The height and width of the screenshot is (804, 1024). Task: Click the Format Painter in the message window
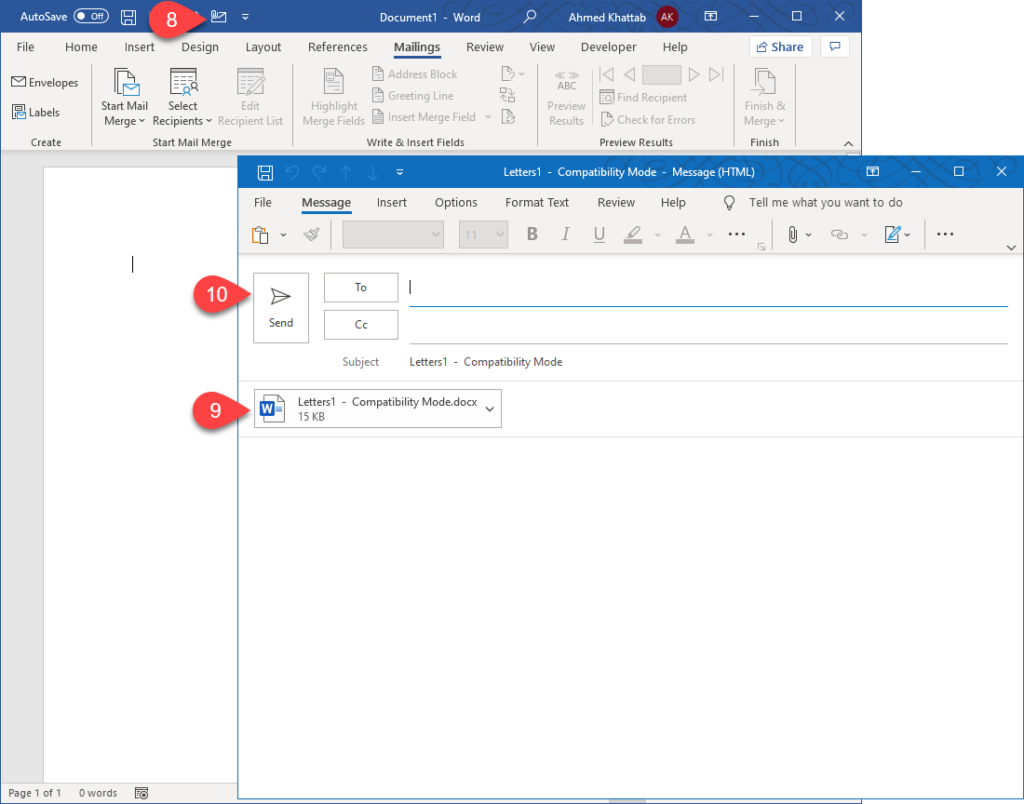click(310, 234)
